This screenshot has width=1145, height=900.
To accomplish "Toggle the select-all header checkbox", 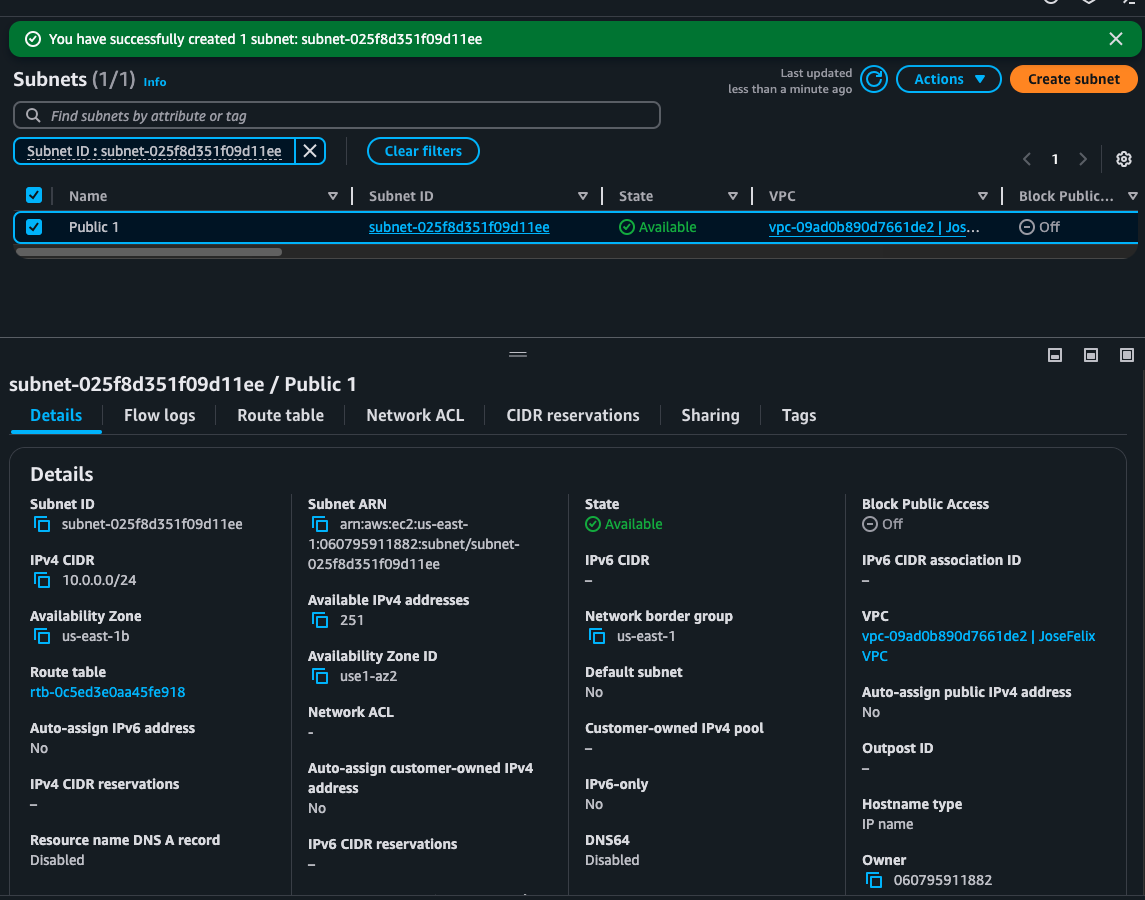I will click(34, 196).
